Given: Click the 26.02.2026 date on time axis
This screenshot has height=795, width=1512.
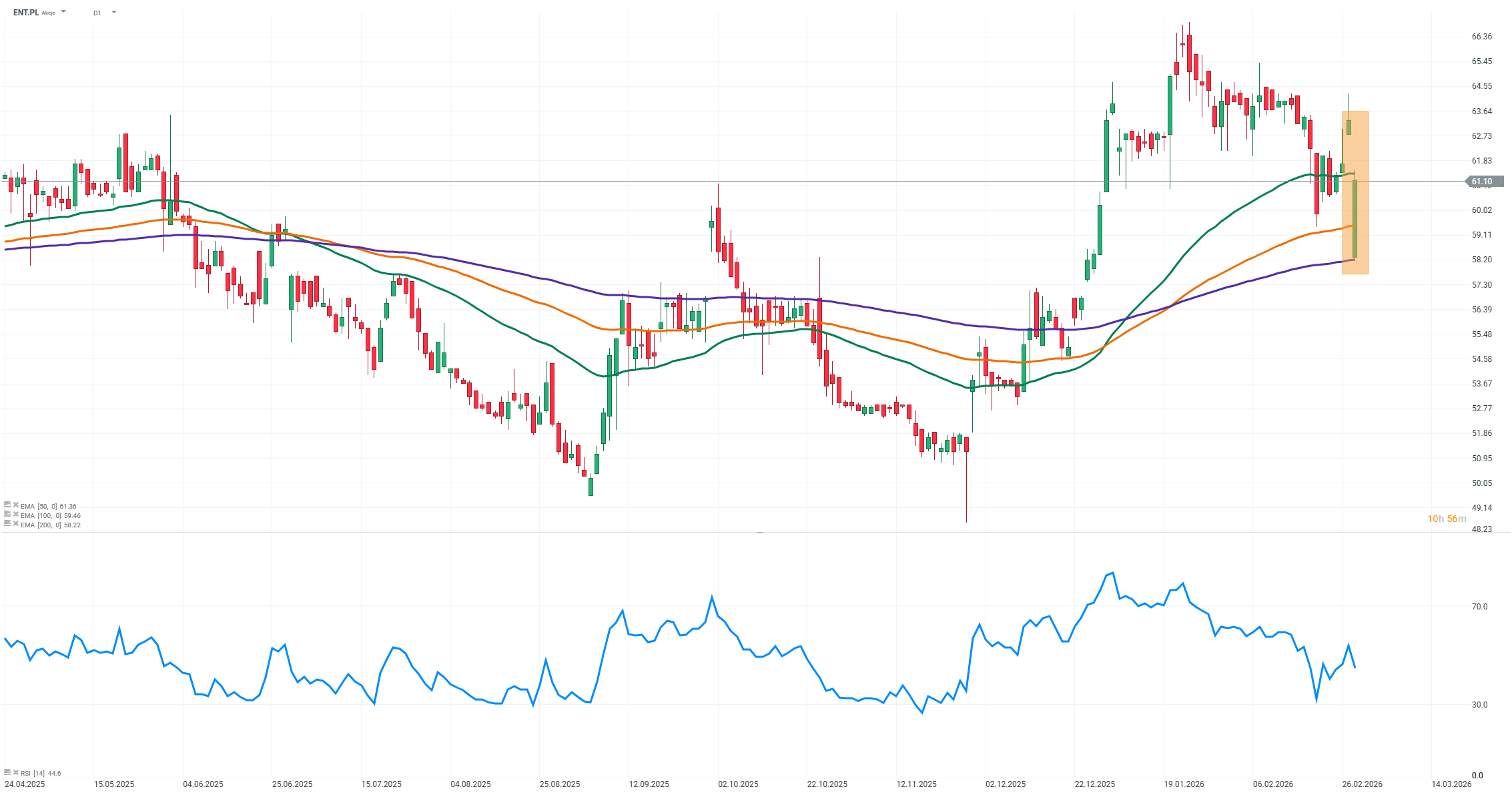Looking at the screenshot, I should tap(1362, 784).
